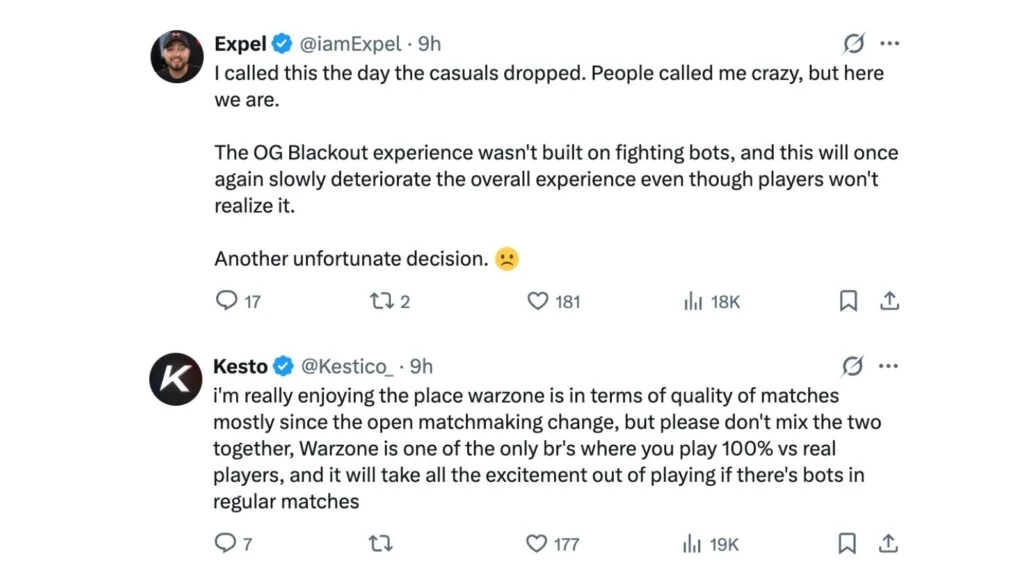This screenshot has width=1024, height=576.
Task: Like Expel's tweet
Action: pyautogui.click(x=538, y=301)
